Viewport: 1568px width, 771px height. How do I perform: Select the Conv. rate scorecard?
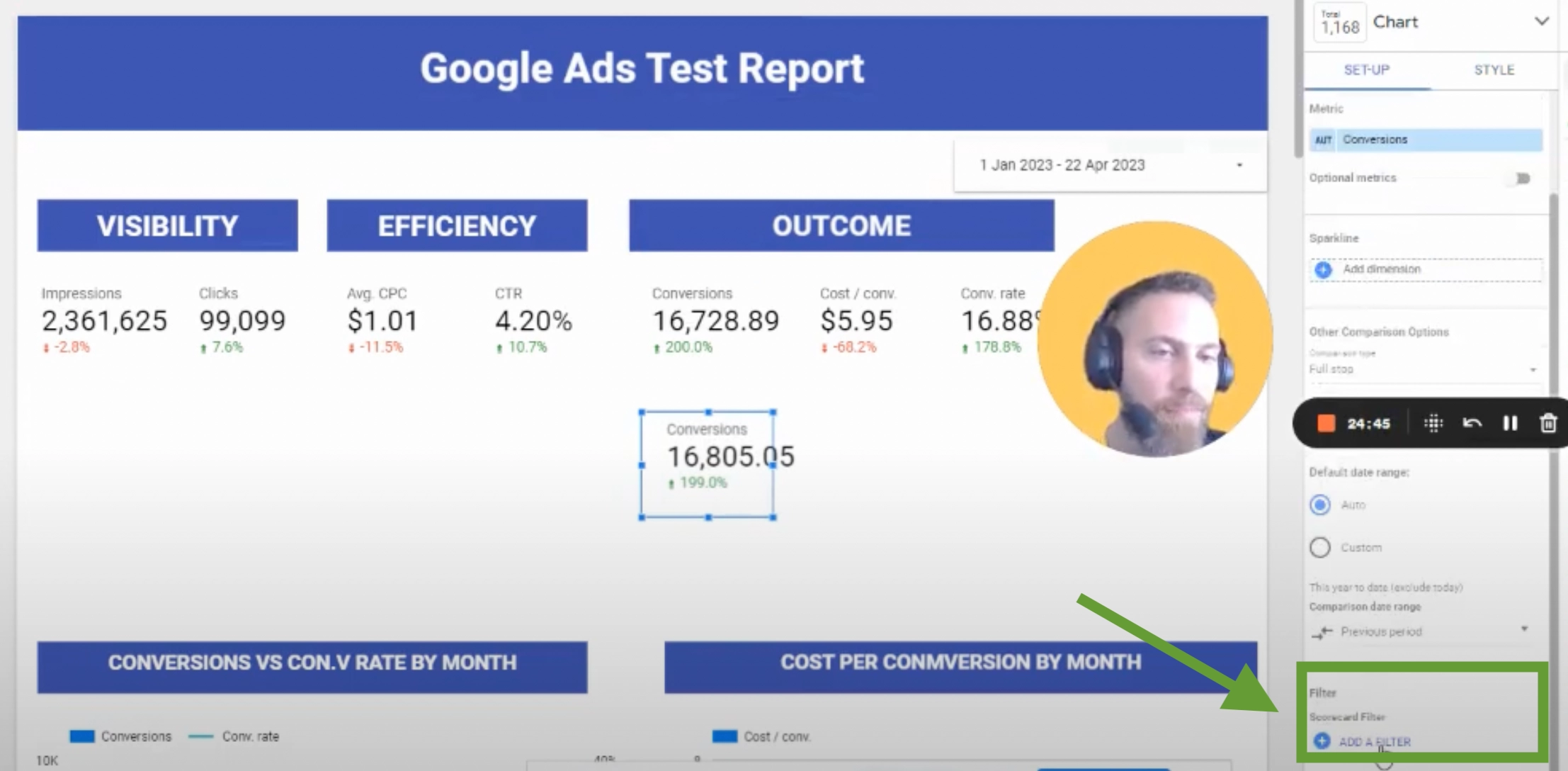coord(1000,320)
